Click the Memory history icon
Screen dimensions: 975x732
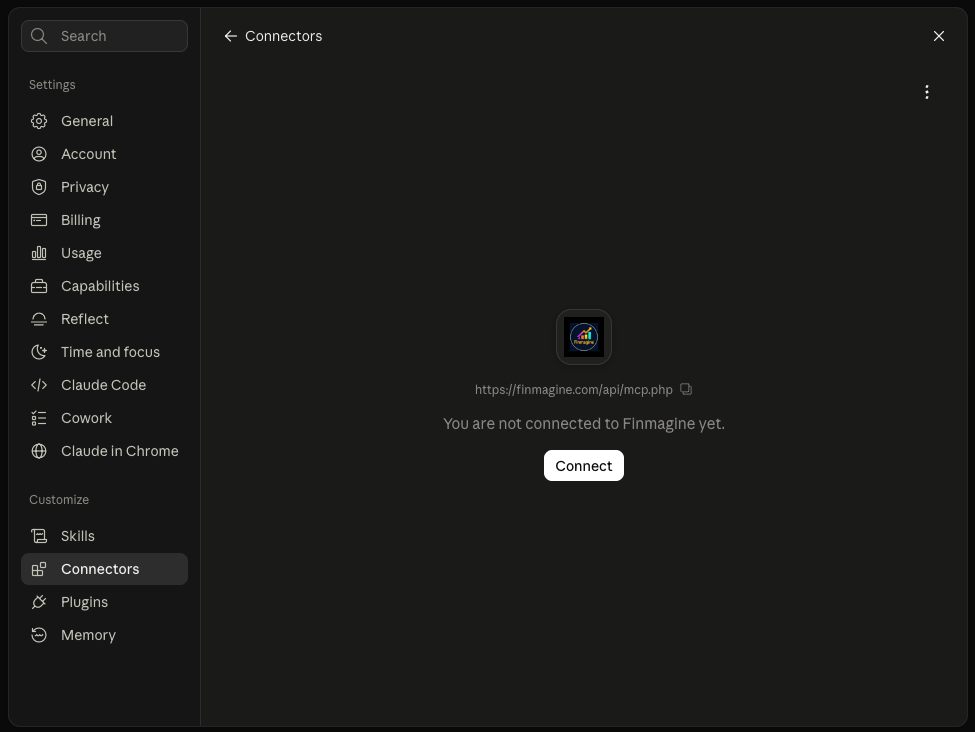[39, 634]
